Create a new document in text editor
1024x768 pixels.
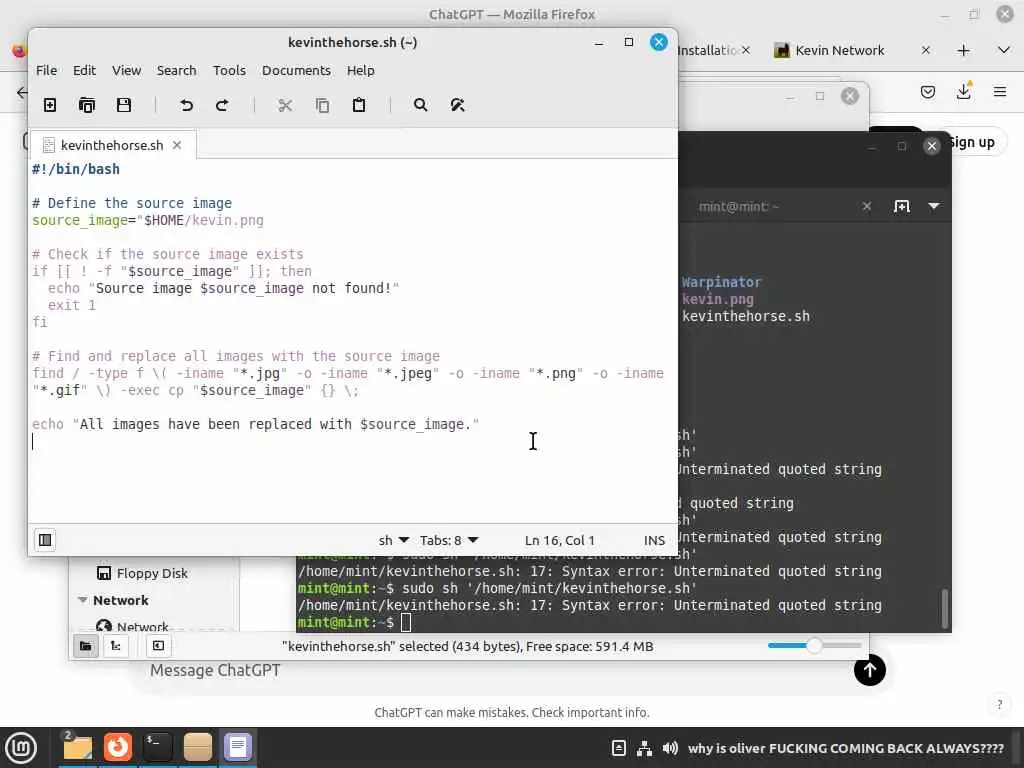tap(50, 105)
